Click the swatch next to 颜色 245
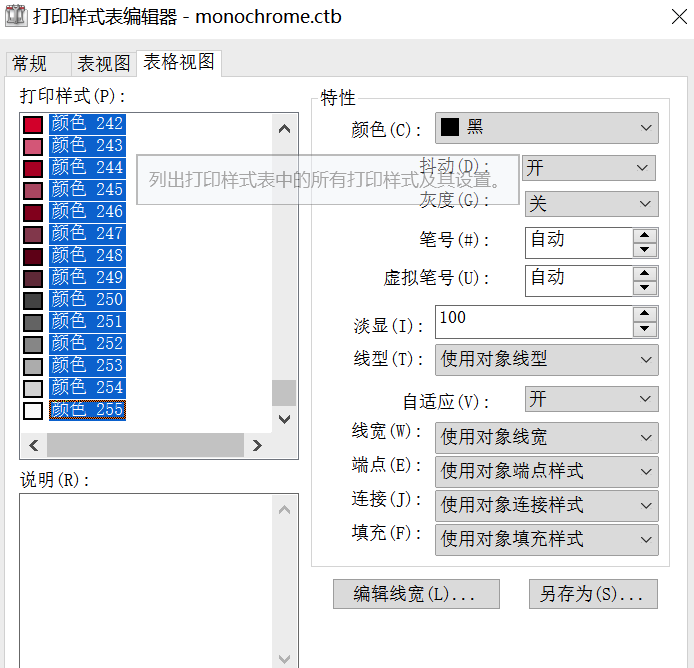This screenshot has height=668, width=694. 33,190
